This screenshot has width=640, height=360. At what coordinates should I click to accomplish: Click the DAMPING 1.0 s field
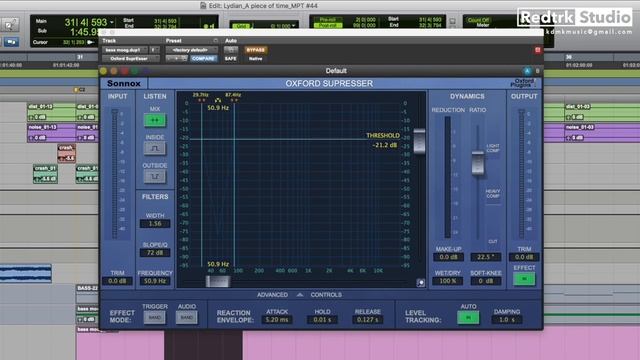507,320
